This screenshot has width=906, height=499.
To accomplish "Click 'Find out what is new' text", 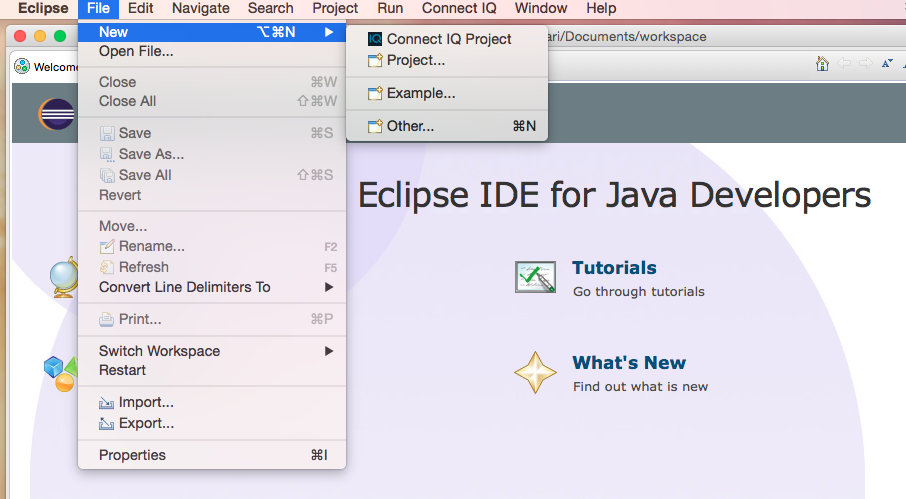I will [x=640, y=386].
